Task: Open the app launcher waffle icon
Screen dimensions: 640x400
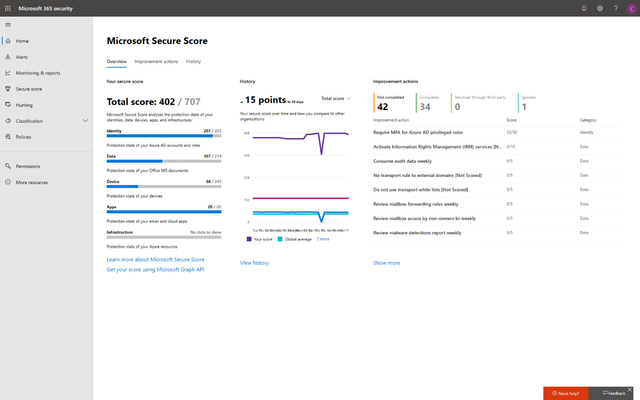Action: coord(8,8)
